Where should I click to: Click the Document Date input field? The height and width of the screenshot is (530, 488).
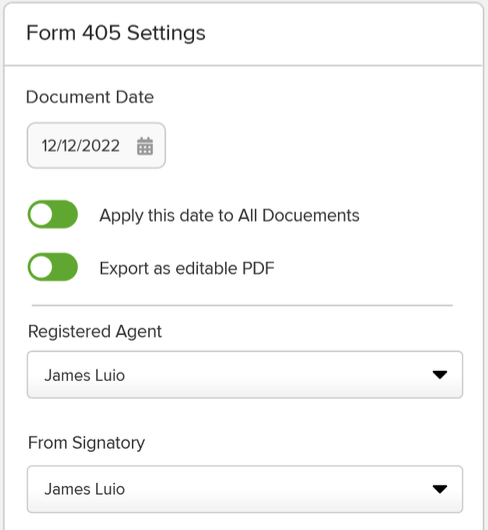coord(96,146)
